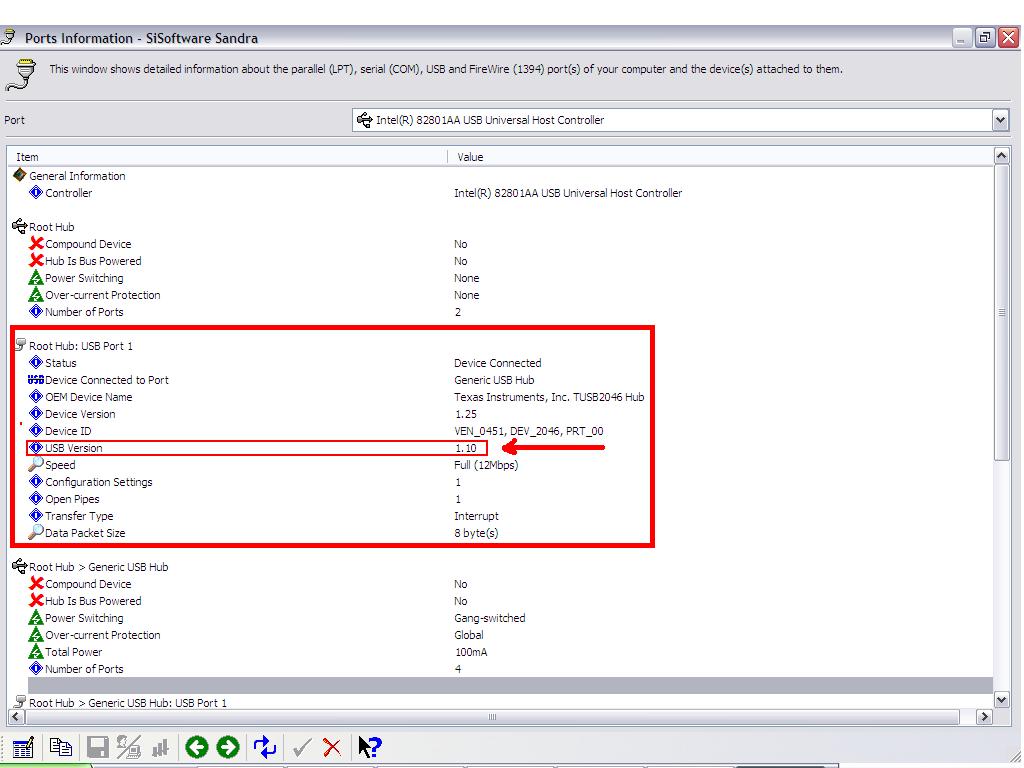Click the Intel 82801AA controller combo box
This screenshot has width=1024, height=768.
coord(680,120)
